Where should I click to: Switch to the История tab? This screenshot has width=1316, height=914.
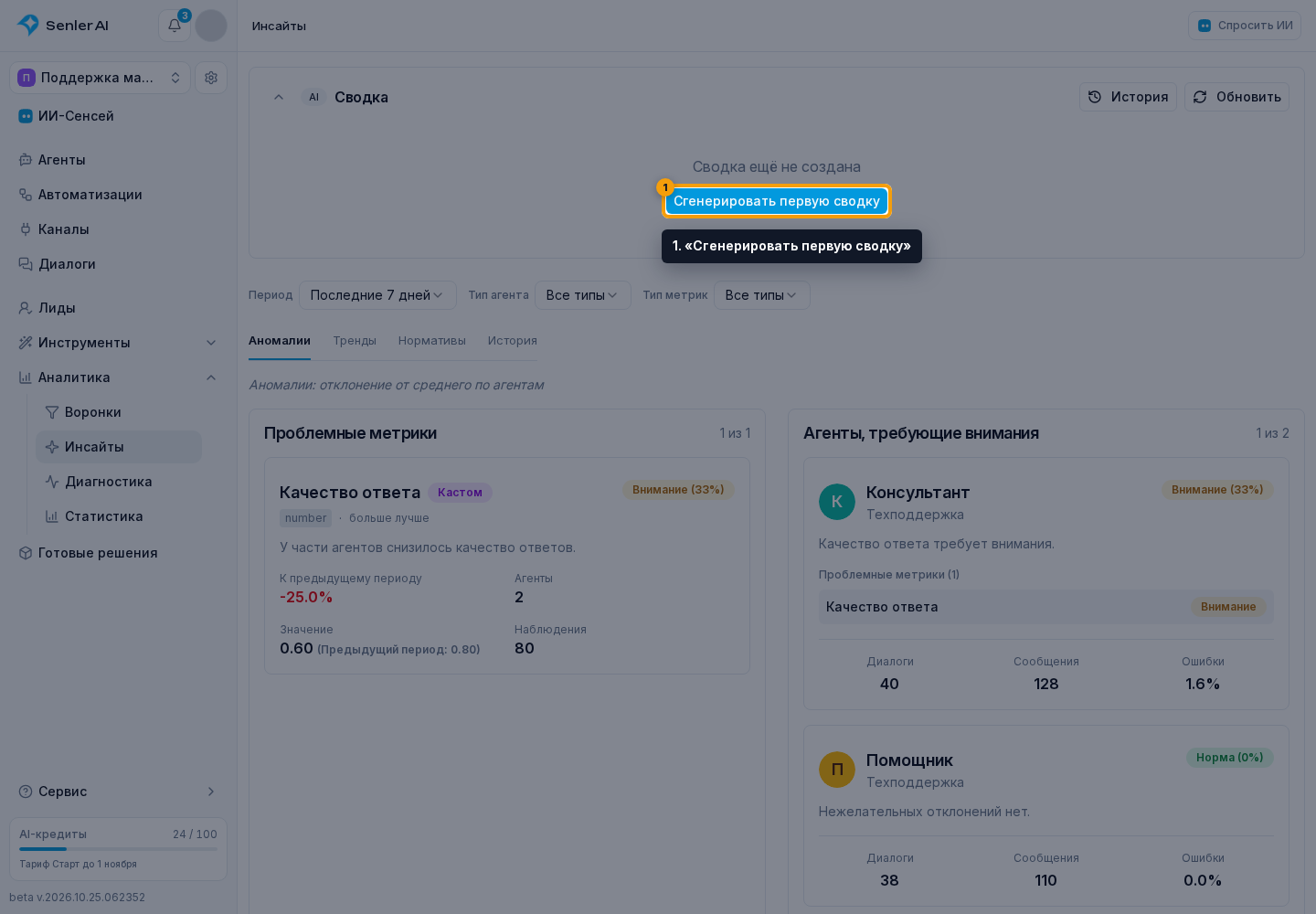tap(513, 341)
